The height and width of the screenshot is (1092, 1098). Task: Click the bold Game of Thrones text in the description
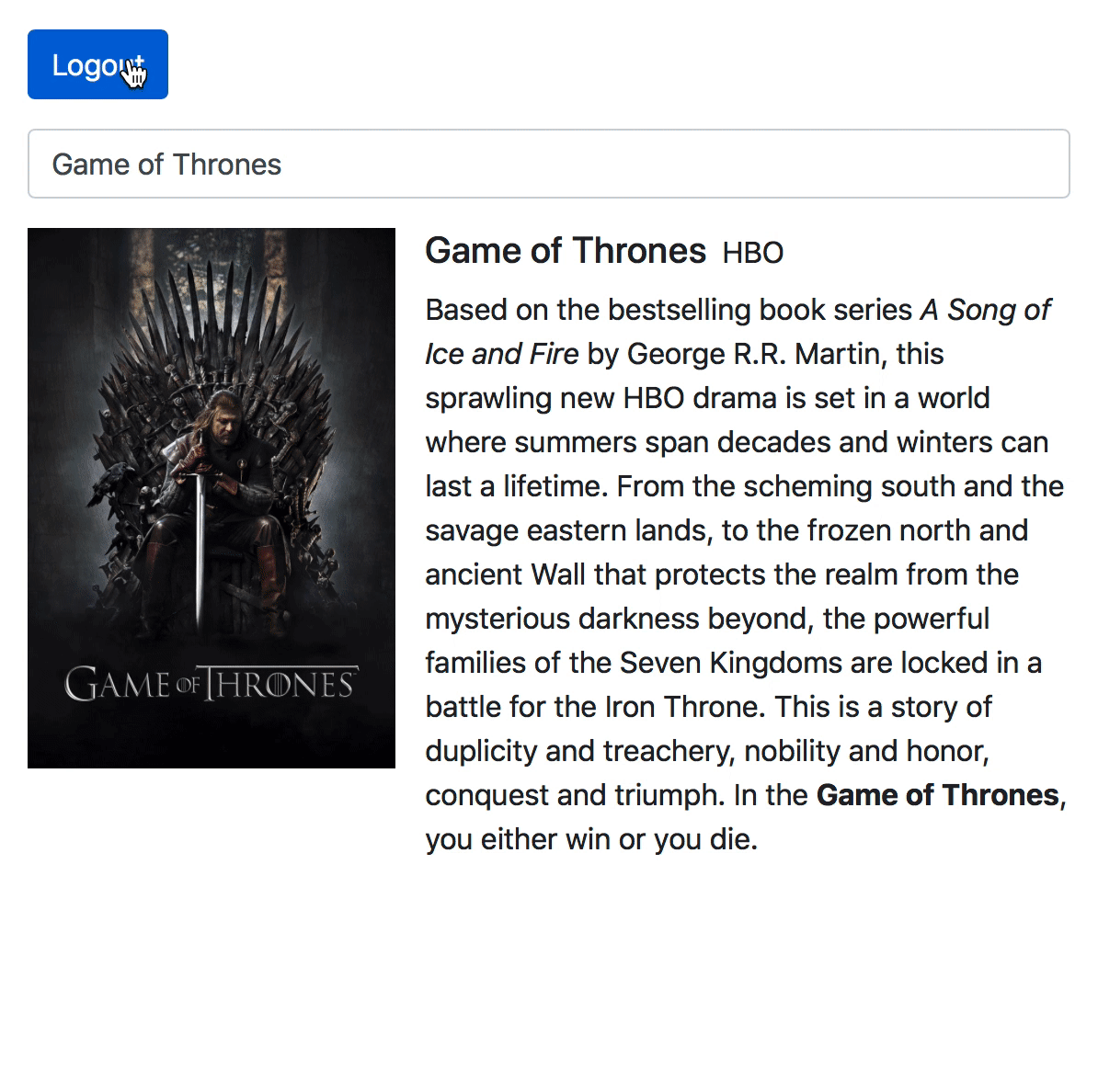(937, 795)
